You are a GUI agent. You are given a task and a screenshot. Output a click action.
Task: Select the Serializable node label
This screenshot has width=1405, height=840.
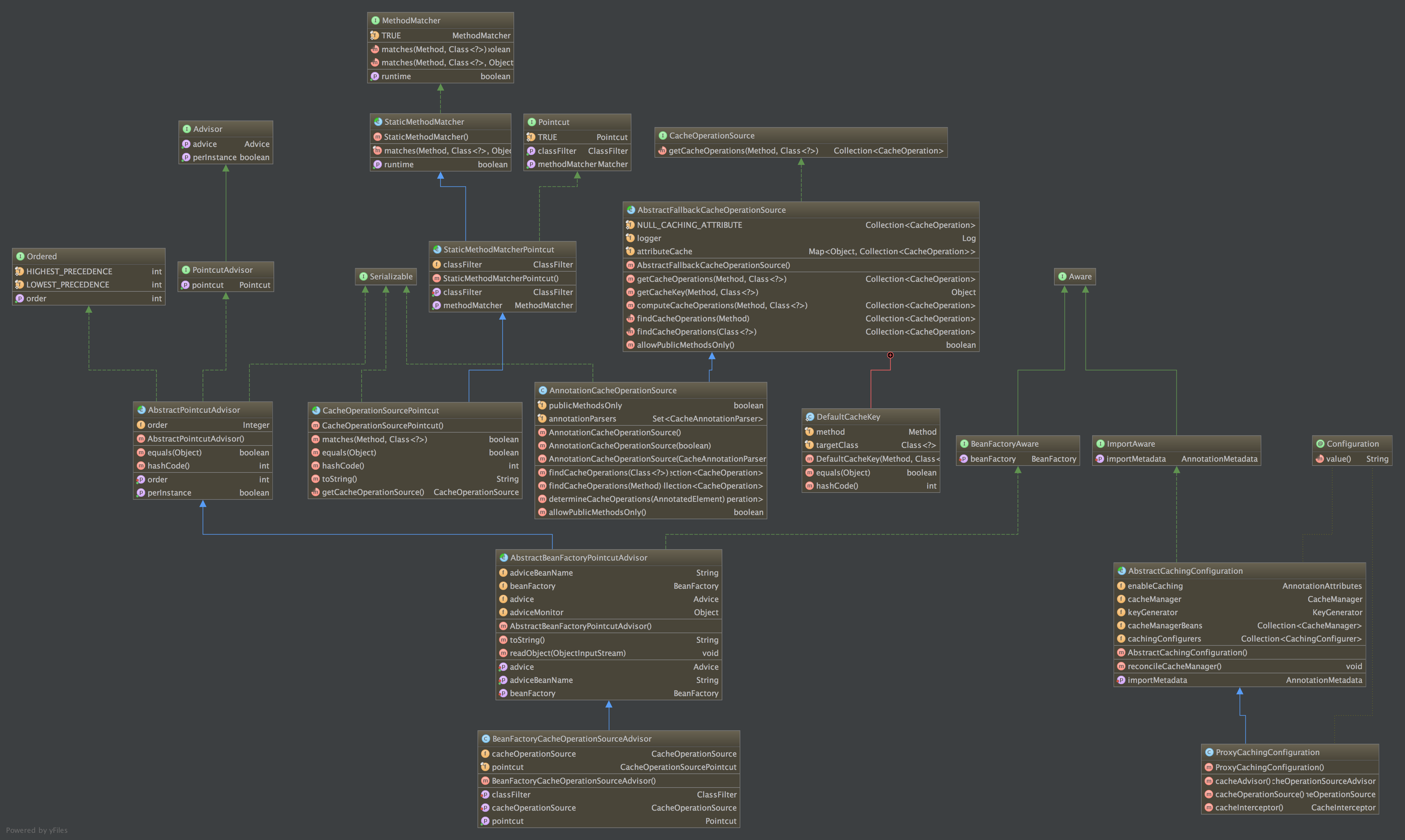[391, 277]
